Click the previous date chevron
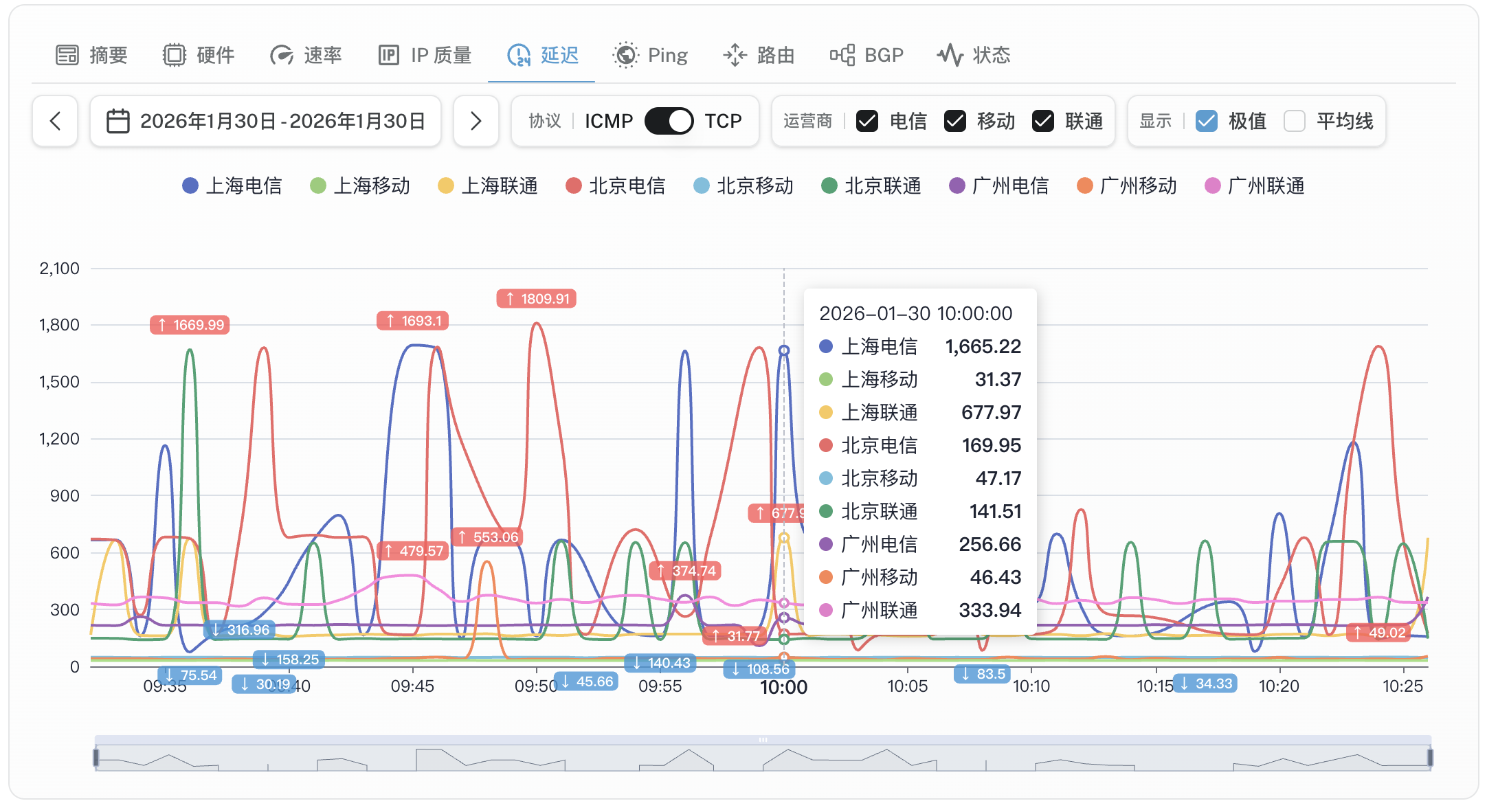Image resolution: width=1487 pixels, height=812 pixels. [55, 121]
